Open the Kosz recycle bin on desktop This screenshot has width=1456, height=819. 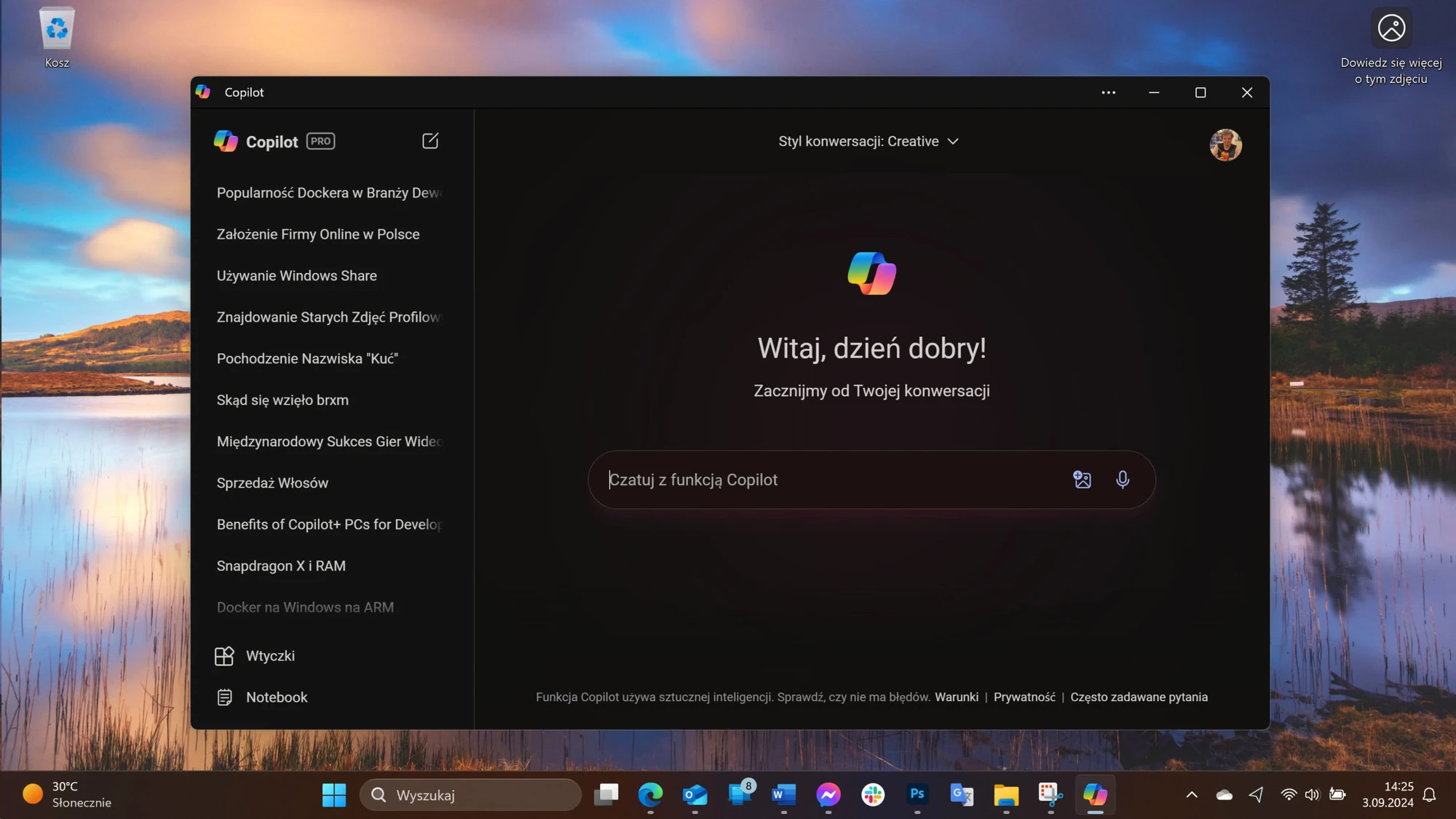[x=57, y=38]
